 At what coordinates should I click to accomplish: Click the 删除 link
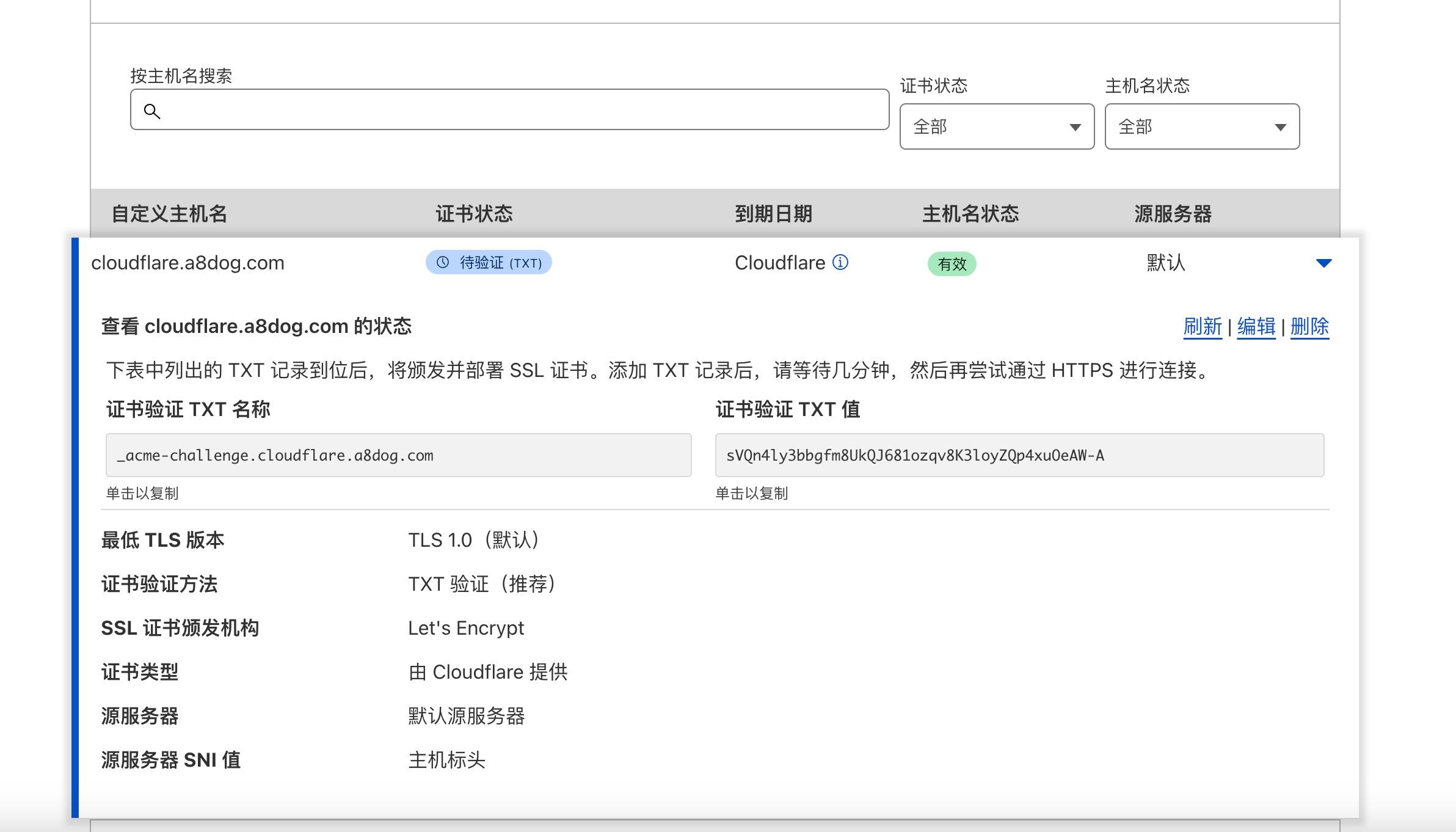(x=1309, y=326)
